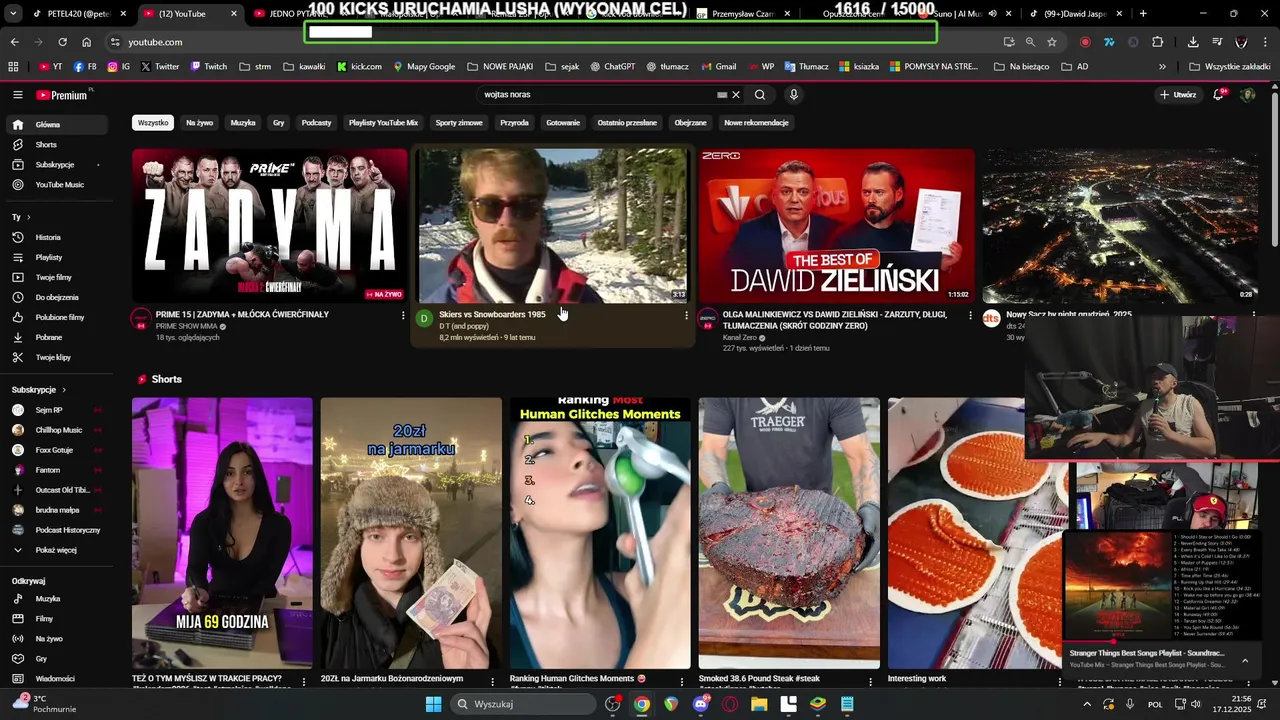Screen dimensions: 1280x720
Task: Open the Foxx Gotuje subscription
Action: click(x=56, y=450)
